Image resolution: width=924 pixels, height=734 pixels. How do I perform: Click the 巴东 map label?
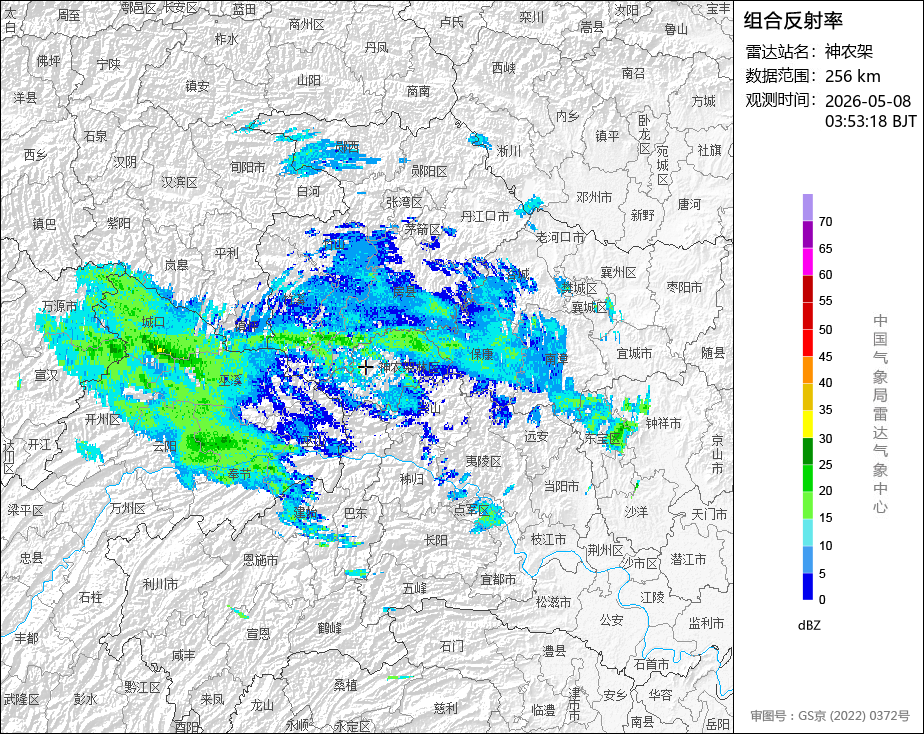point(355,513)
